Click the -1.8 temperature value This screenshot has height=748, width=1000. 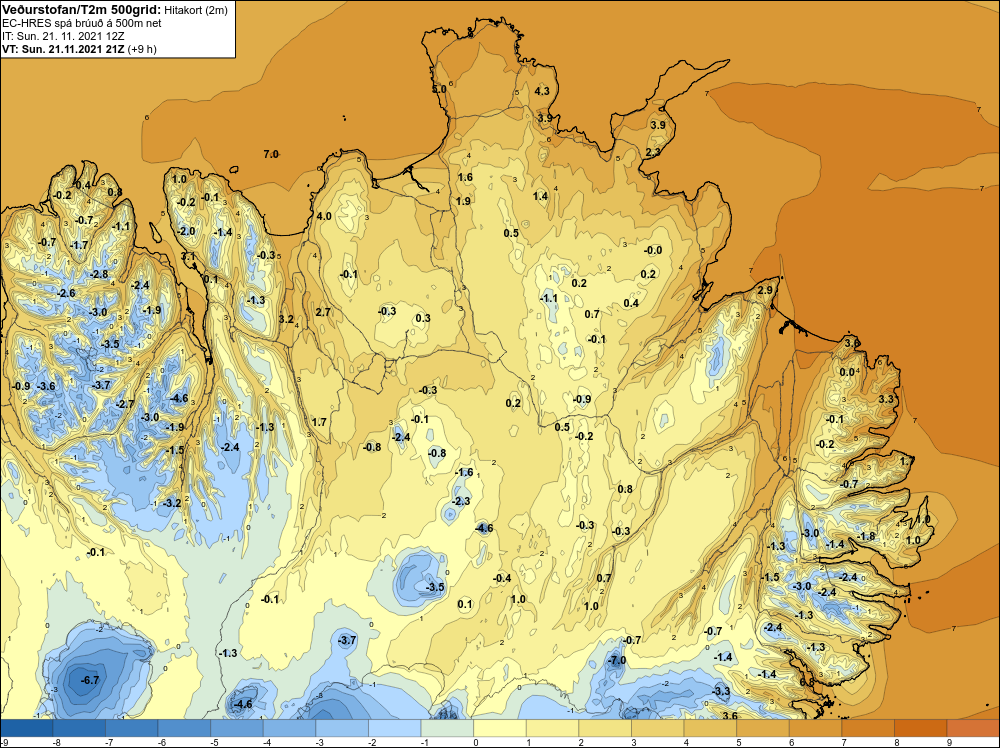pyautogui.click(x=866, y=536)
